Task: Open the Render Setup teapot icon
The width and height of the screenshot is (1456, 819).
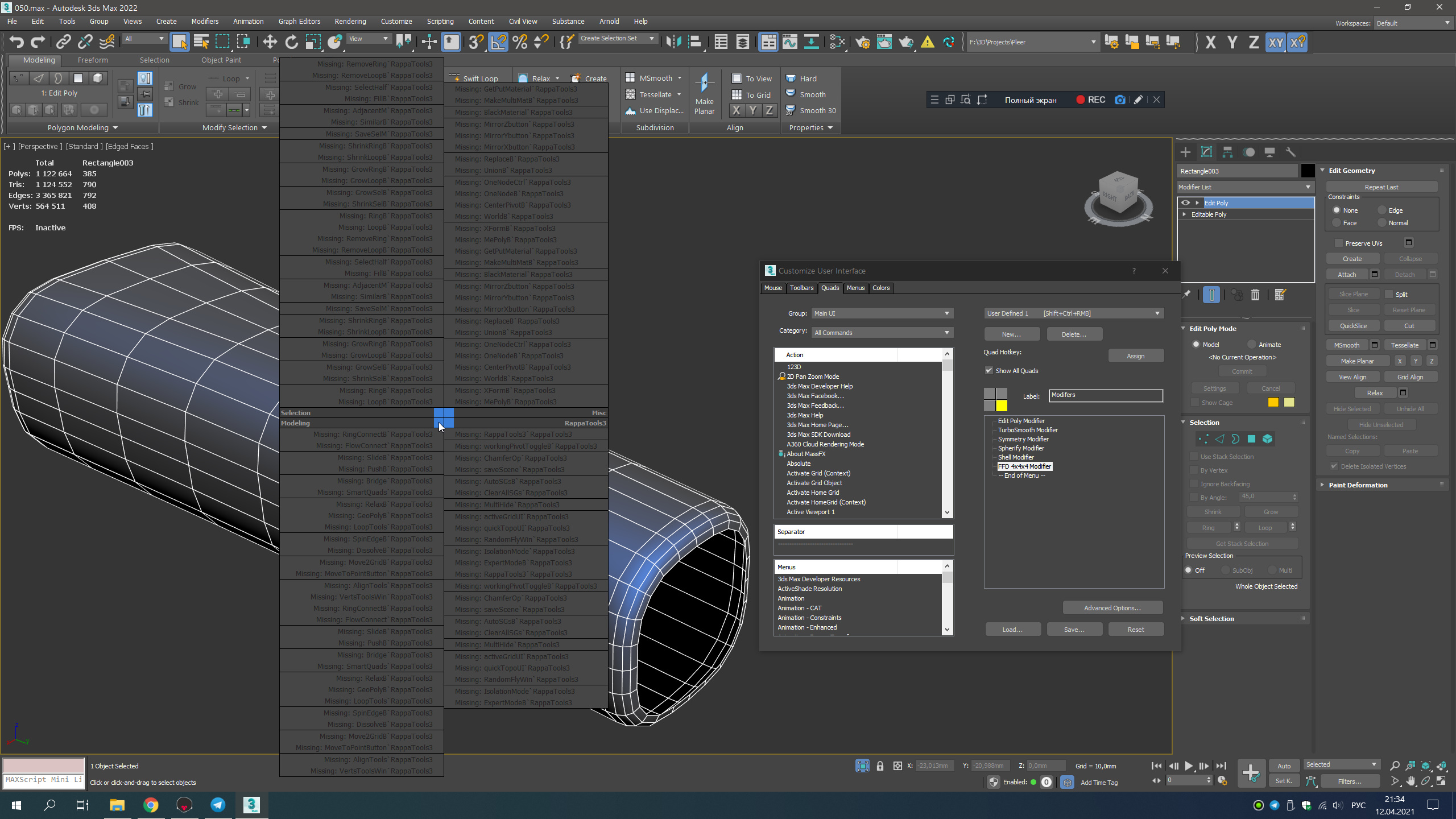Action: 863,42
